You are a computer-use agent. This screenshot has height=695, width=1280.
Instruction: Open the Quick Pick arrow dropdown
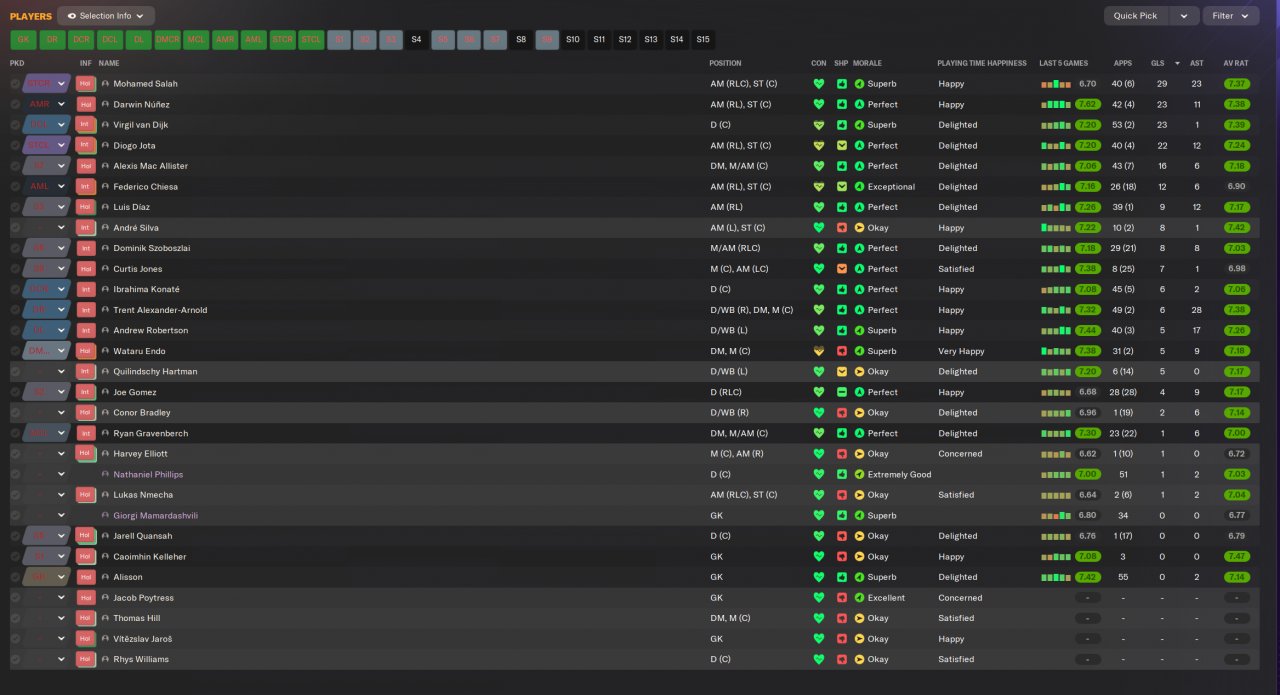pyautogui.click(x=1184, y=16)
